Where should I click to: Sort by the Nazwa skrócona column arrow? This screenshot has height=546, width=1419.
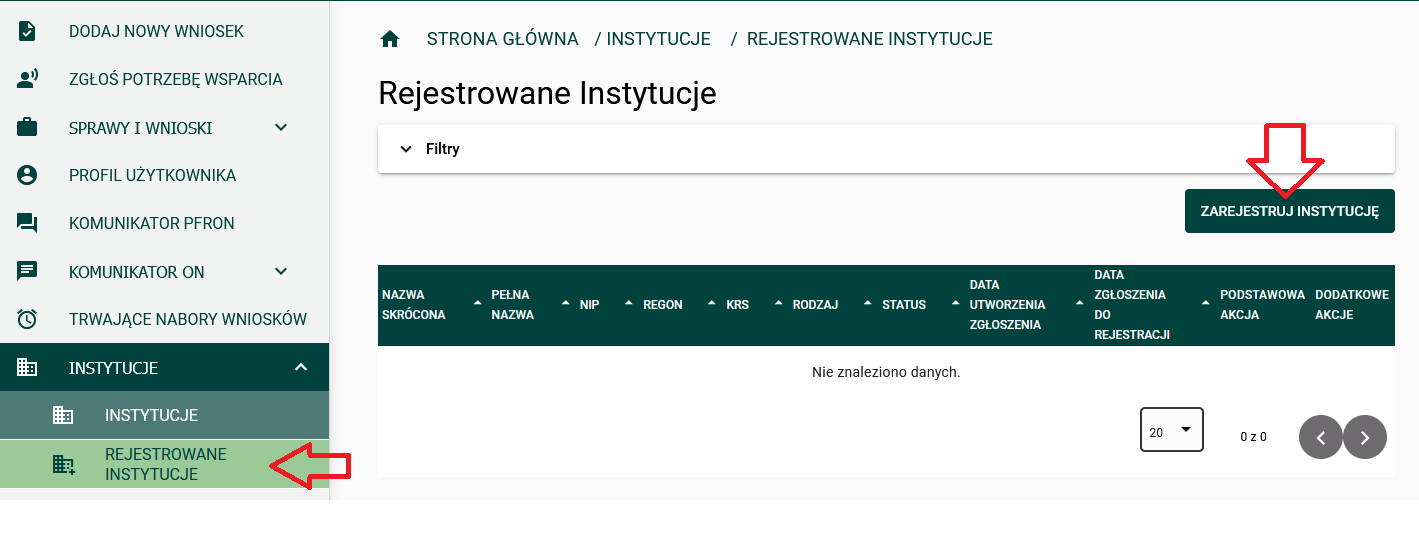click(476, 302)
